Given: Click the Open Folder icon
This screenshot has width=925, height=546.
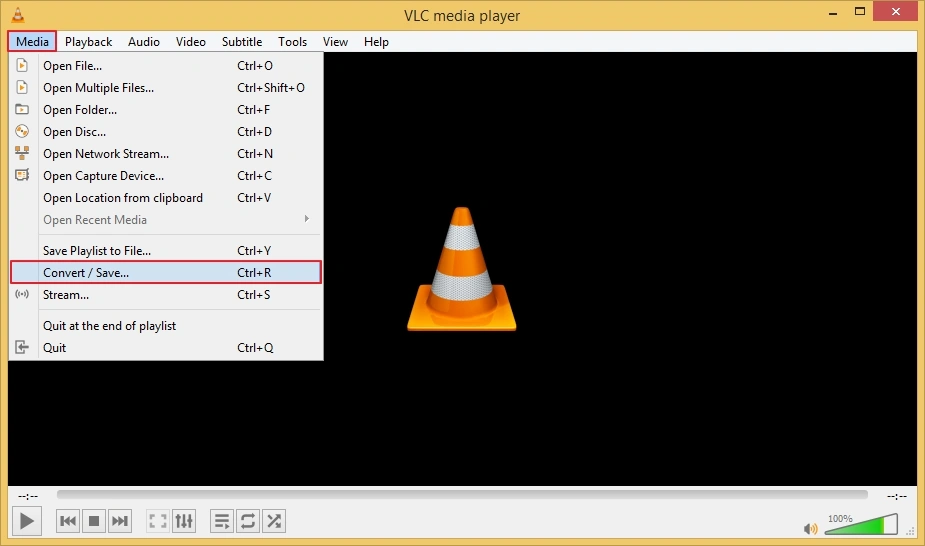Looking at the screenshot, I should tap(22, 109).
